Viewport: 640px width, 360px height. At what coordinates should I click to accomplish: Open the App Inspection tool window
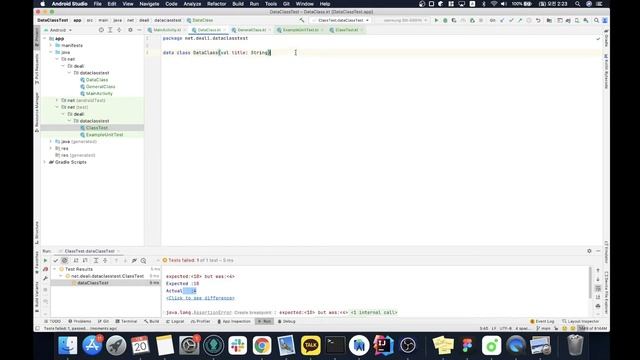[234, 321]
